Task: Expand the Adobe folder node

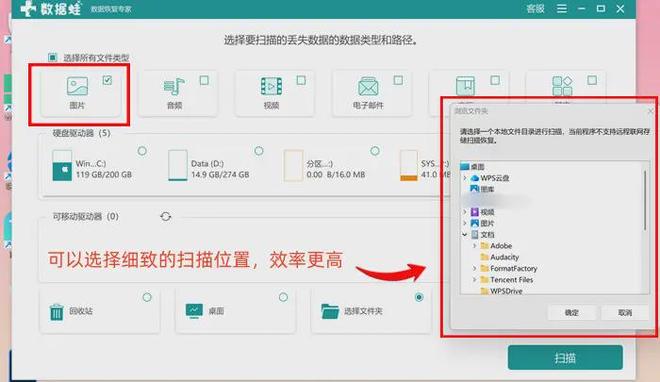Action: point(474,246)
